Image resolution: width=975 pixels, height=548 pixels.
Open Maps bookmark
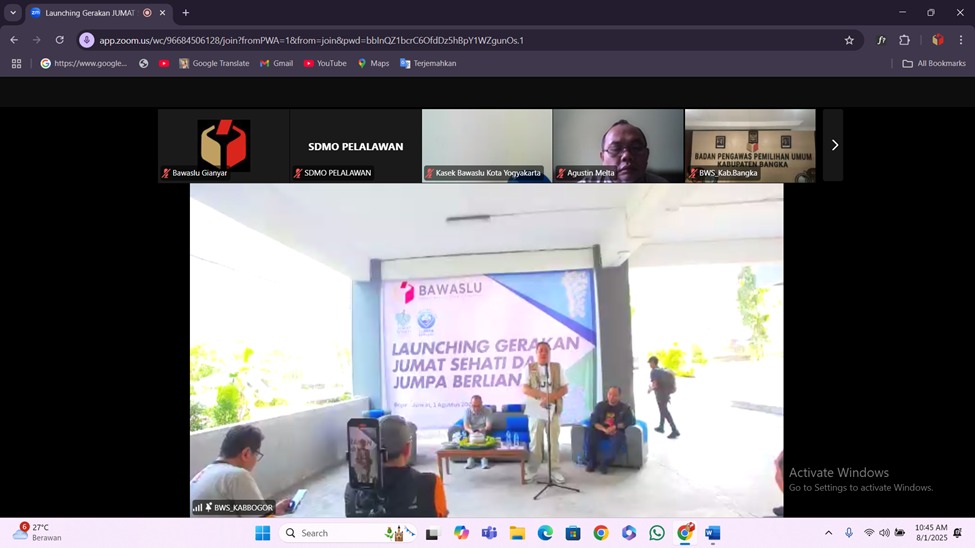pyautogui.click(x=373, y=63)
